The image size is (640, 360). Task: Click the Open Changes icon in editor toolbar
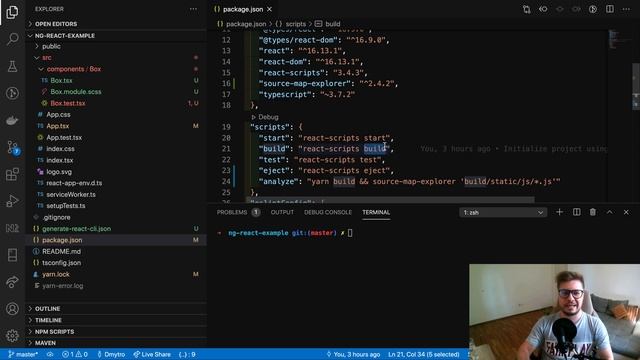pos(527,9)
